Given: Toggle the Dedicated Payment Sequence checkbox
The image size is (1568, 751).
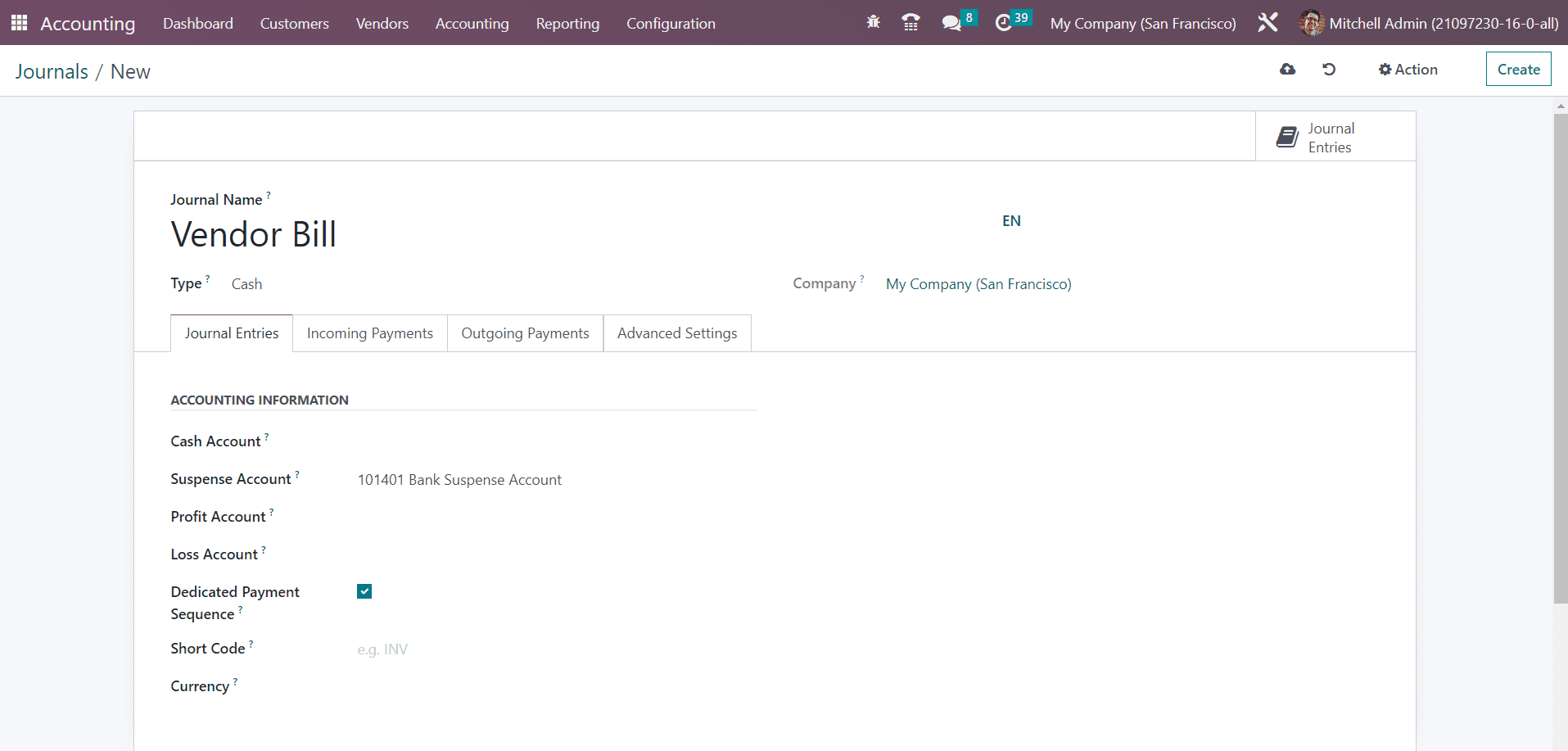Looking at the screenshot, I should 364,591.
